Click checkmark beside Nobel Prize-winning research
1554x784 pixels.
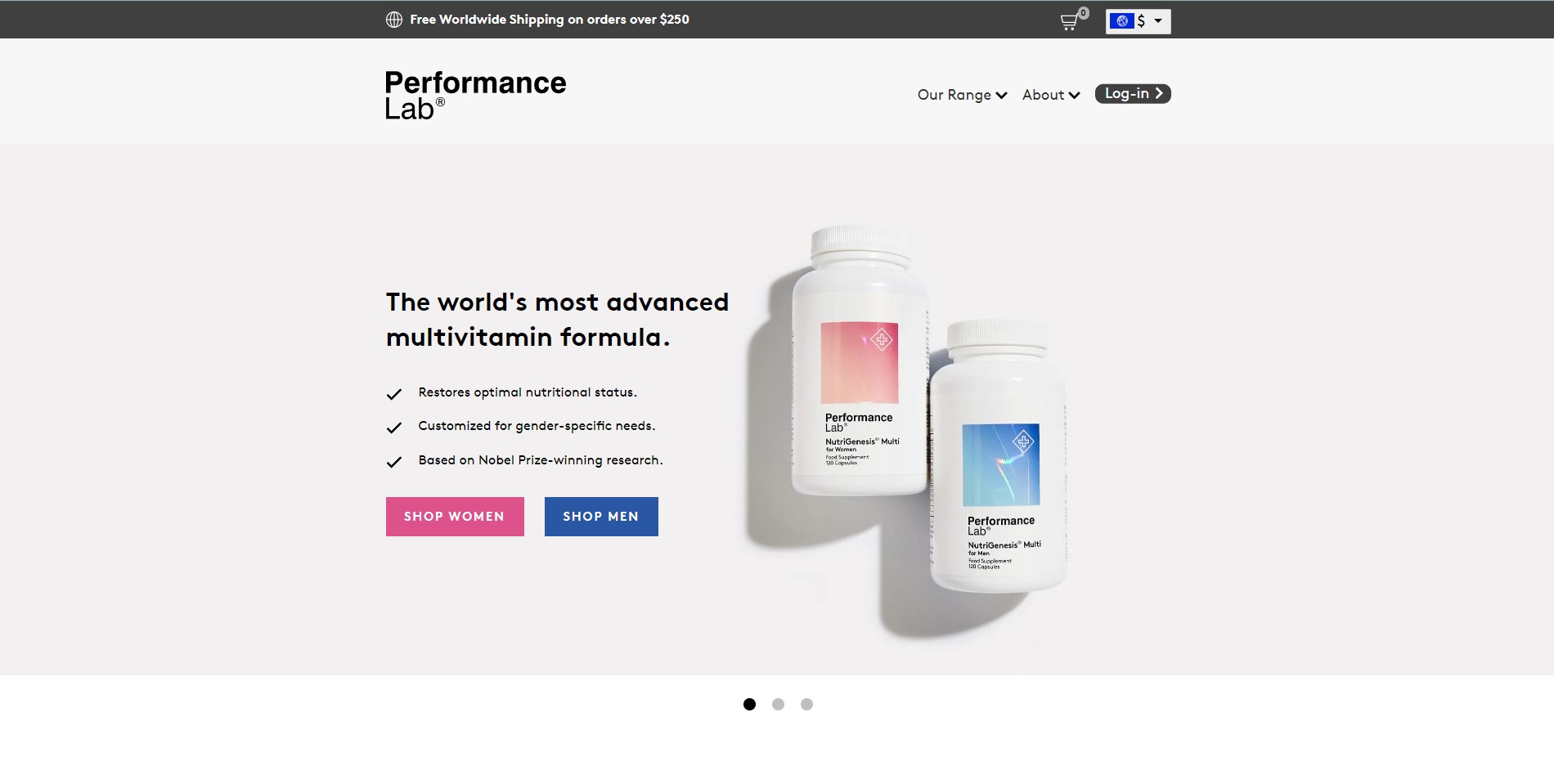[394, 462]
